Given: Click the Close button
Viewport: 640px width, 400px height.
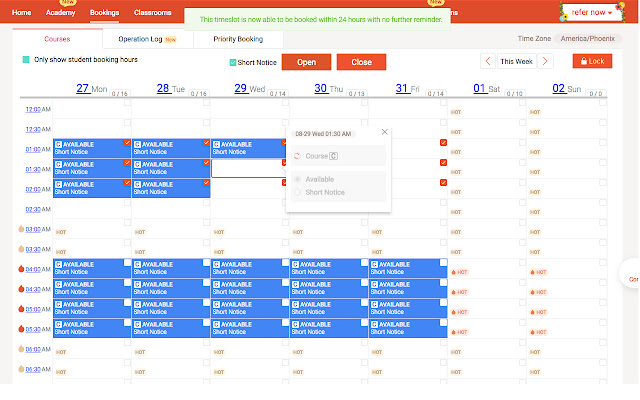Looking at the screenshot, I should [x=361, y=62].
